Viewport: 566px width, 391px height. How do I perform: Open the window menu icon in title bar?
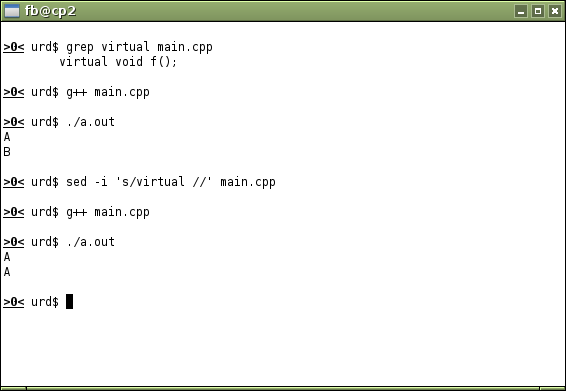pyautogui.click(x=12, y=11)
